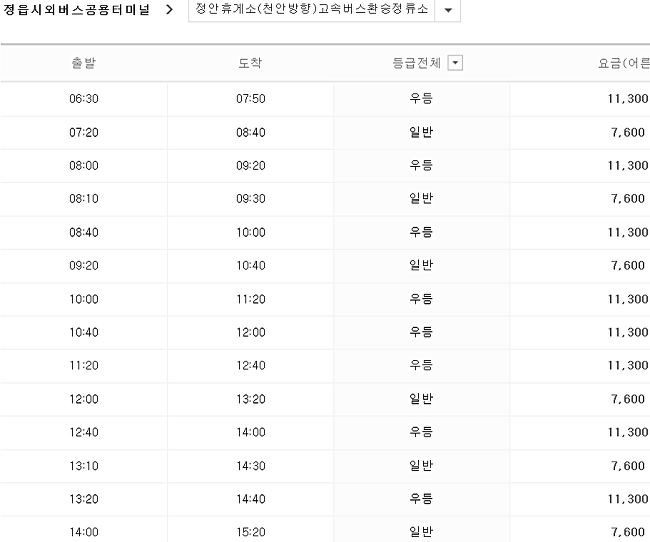Screen dimensions: 650x542
Task: Click the 우등 grade in the 10:40 departure row
Action: (x=421, y=332)
